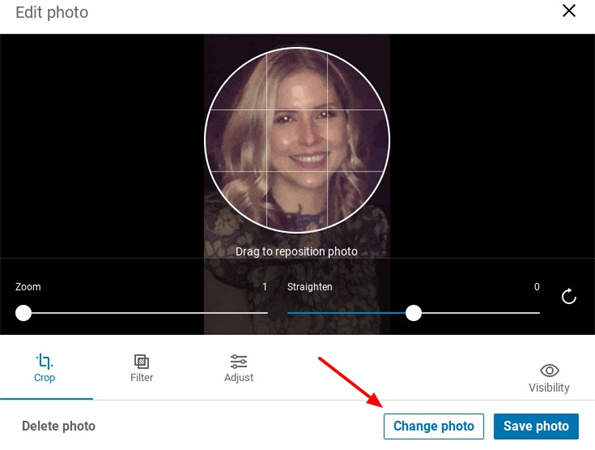Select the Crop tool icon

pyautogui.click(x=44, y=361)
